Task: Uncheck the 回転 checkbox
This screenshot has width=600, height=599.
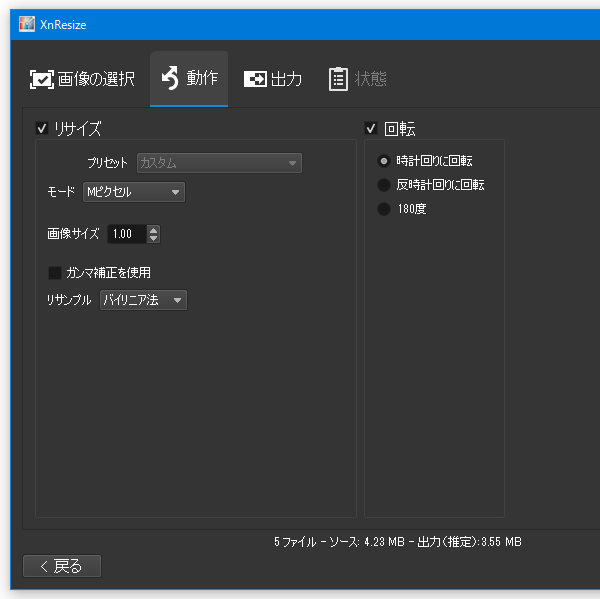Action: point(371,128)
